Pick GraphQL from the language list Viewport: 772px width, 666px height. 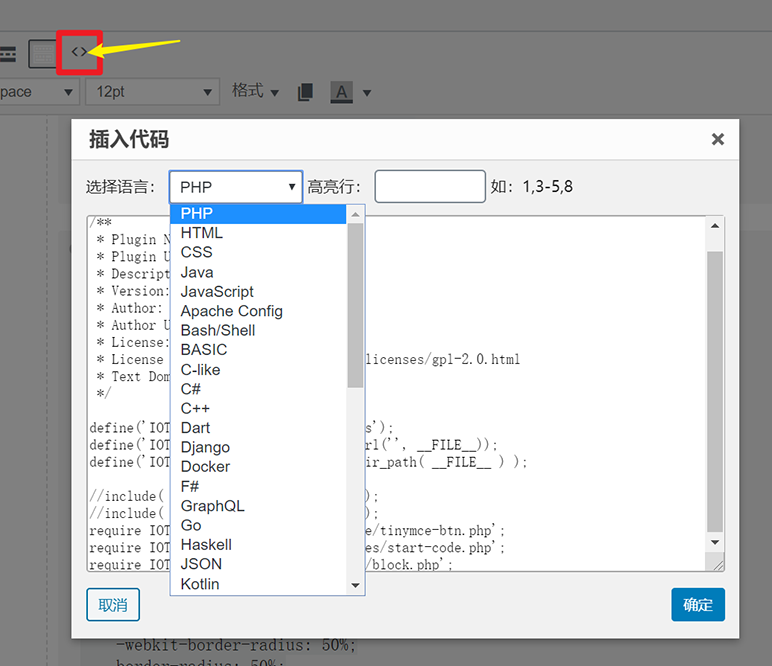click(x=258, y=506)
